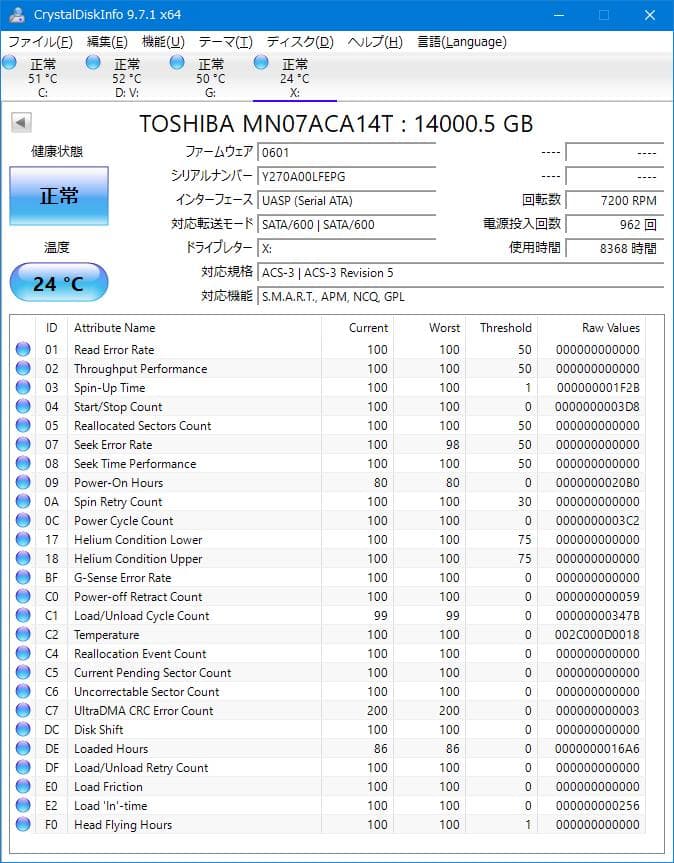Screen dimensions: 674x863
Task: Click the standard field ACS-3 Revision 5
Action: 461,272
